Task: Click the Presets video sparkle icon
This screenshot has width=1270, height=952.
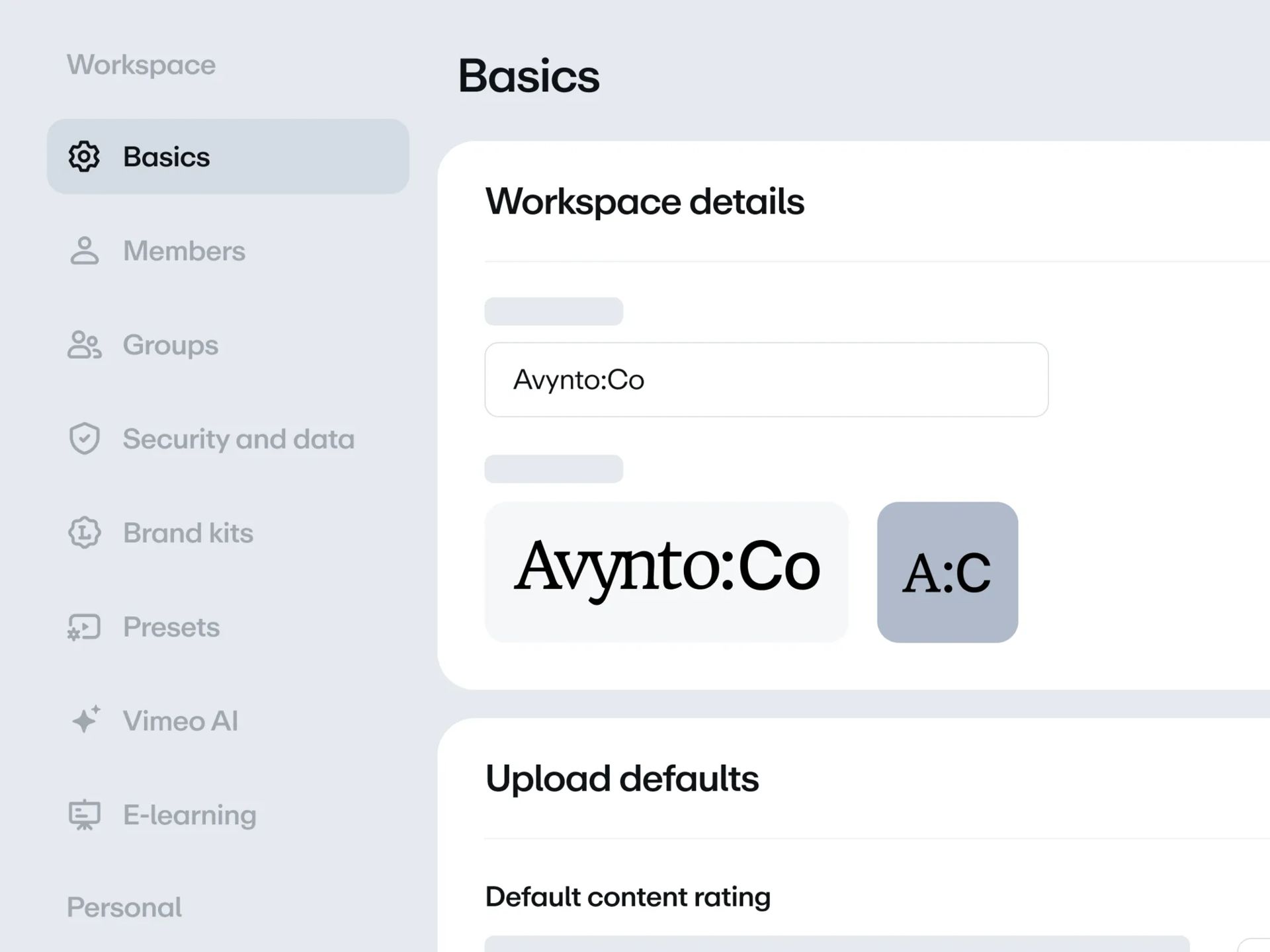Action: [x=84, y=627]
